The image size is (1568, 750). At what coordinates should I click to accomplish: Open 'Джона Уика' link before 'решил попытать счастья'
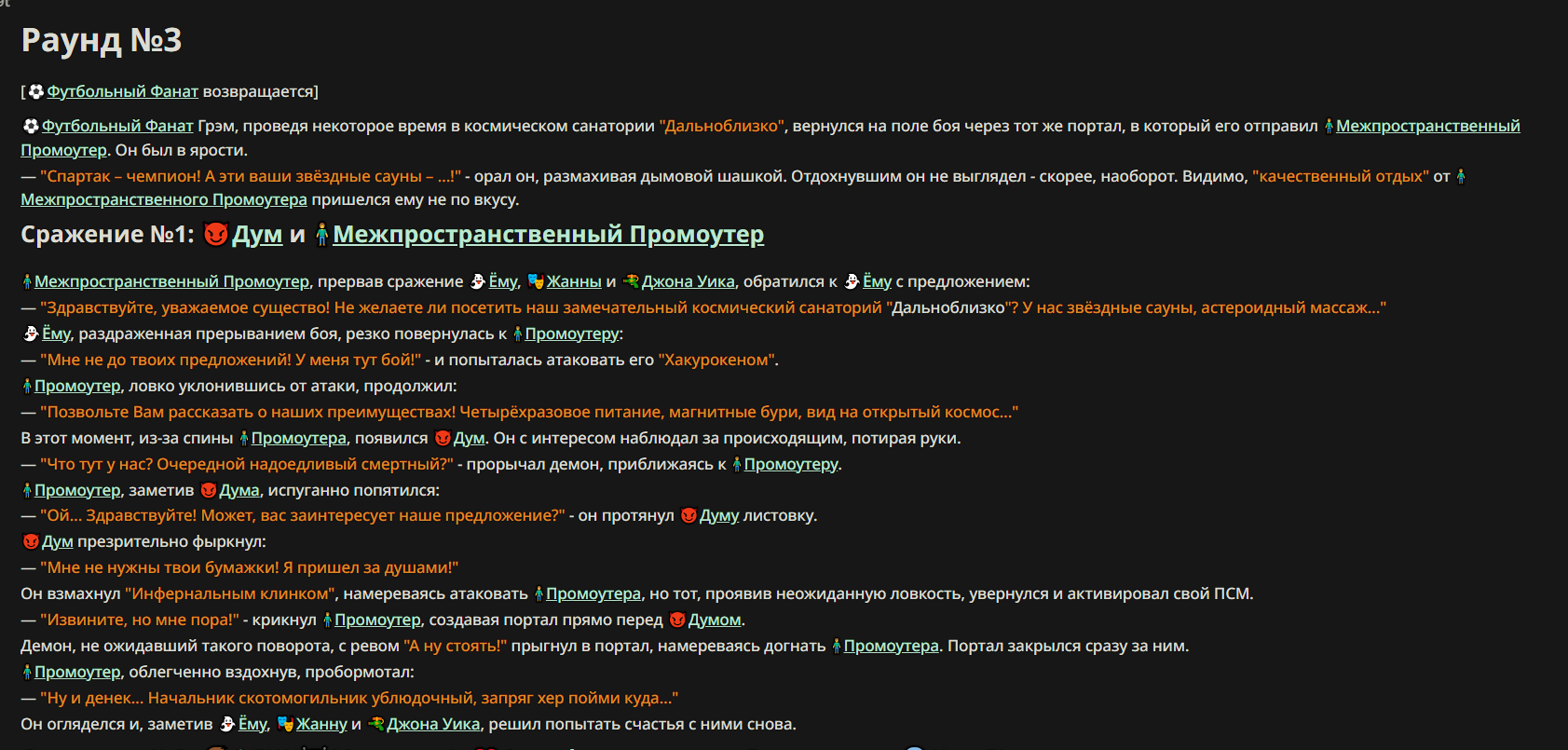click(433, 724)
